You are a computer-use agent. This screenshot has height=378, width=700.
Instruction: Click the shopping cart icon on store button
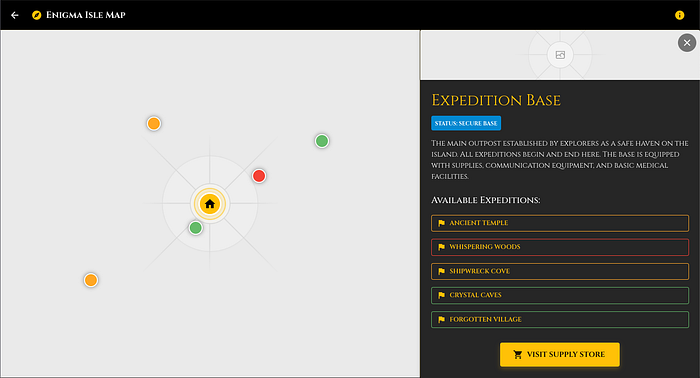click(x=518, y=355)
